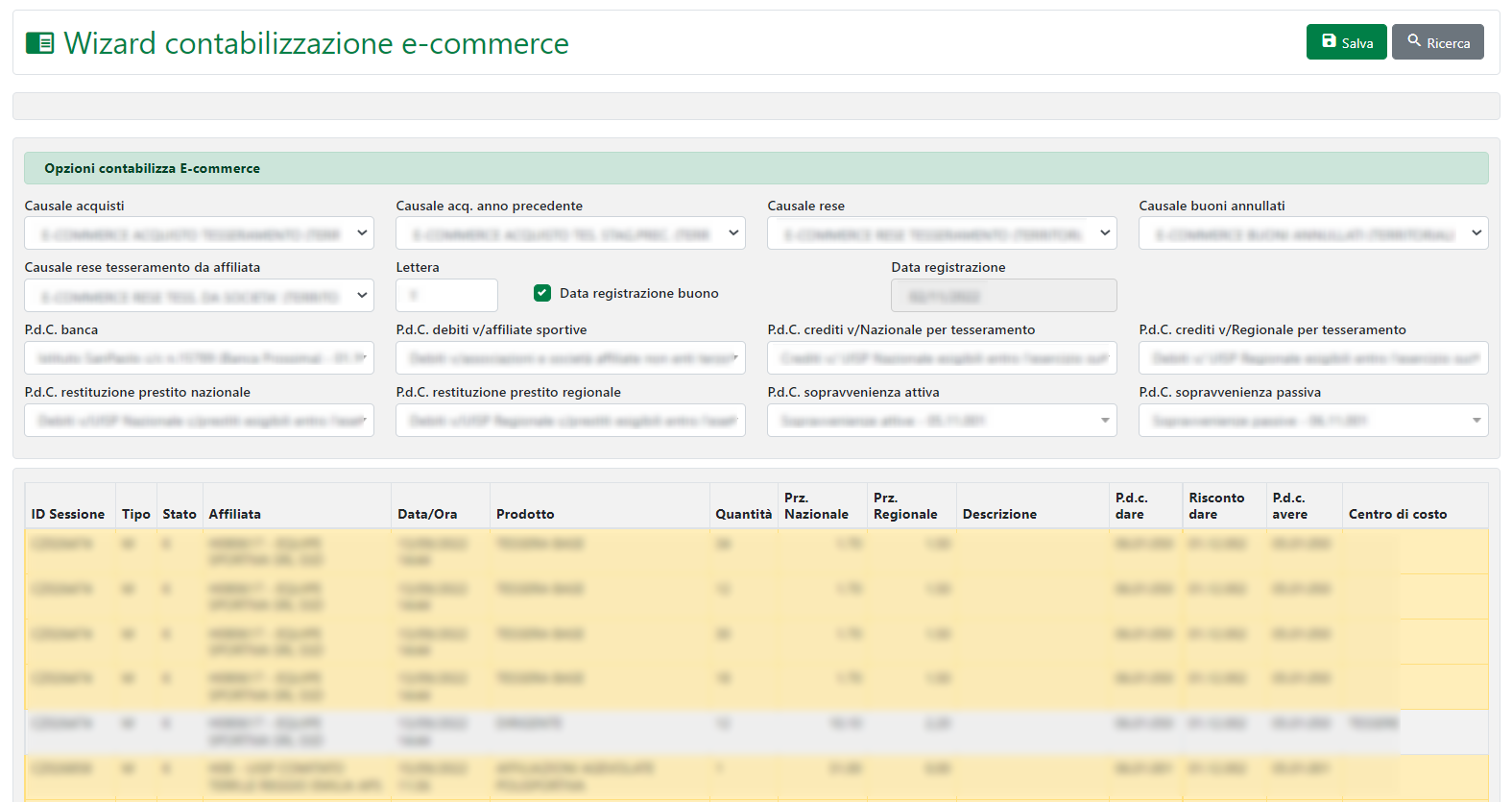
Task: Open the Causale buoni annullati dropdown
Action: (1312, 233)
